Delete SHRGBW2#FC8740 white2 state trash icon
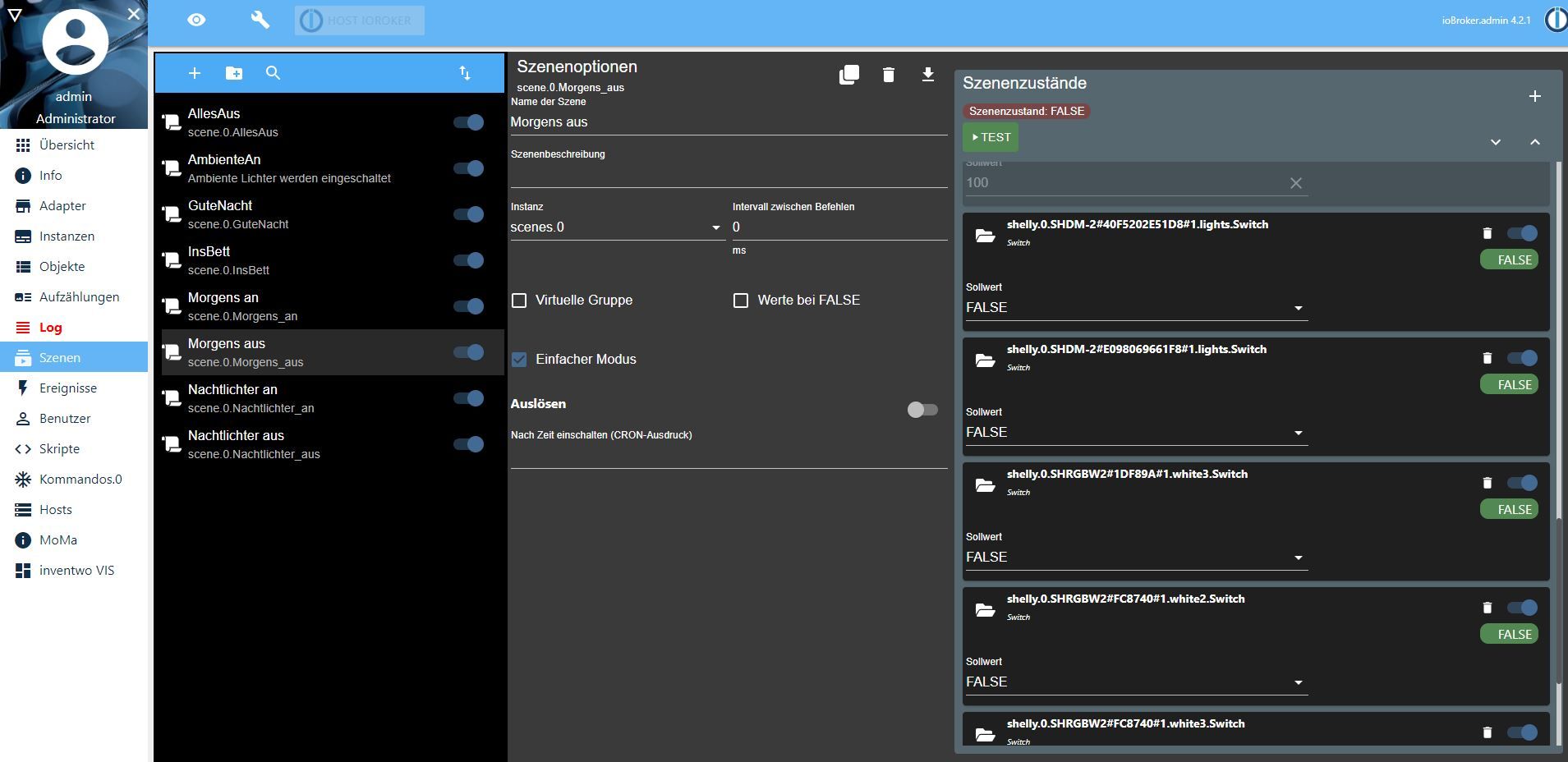 tap(1487, 608)
